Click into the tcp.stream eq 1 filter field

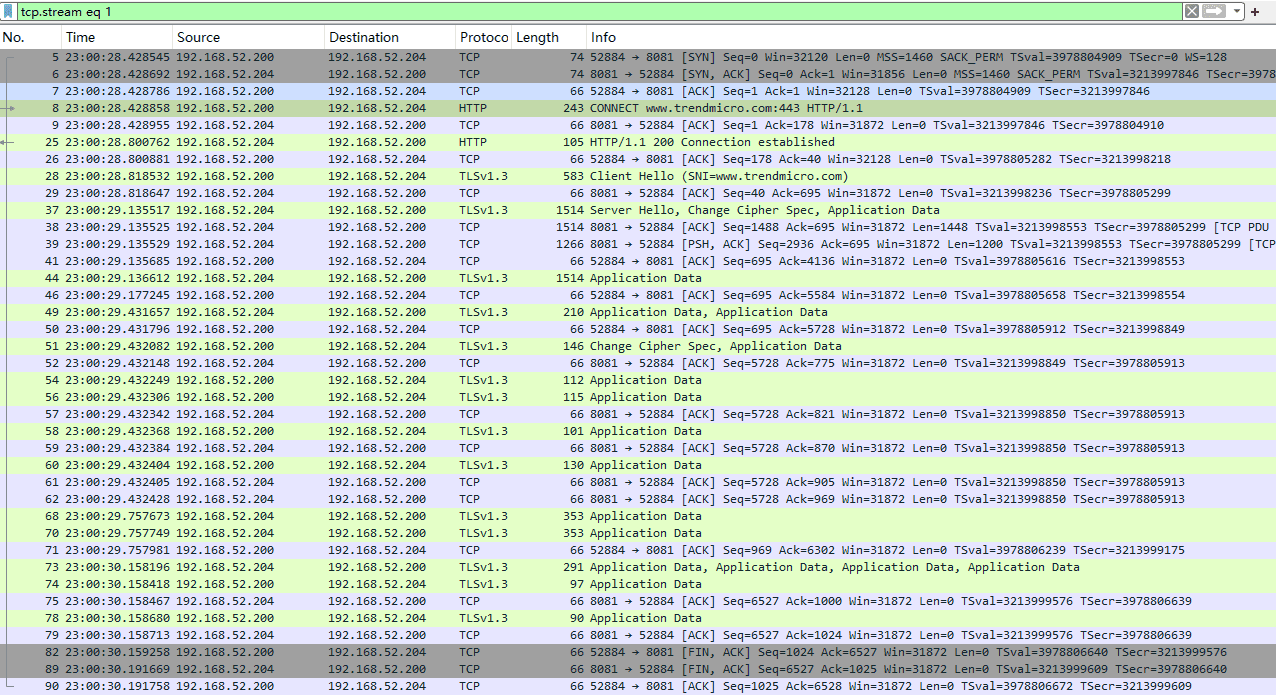pos(600,12)
